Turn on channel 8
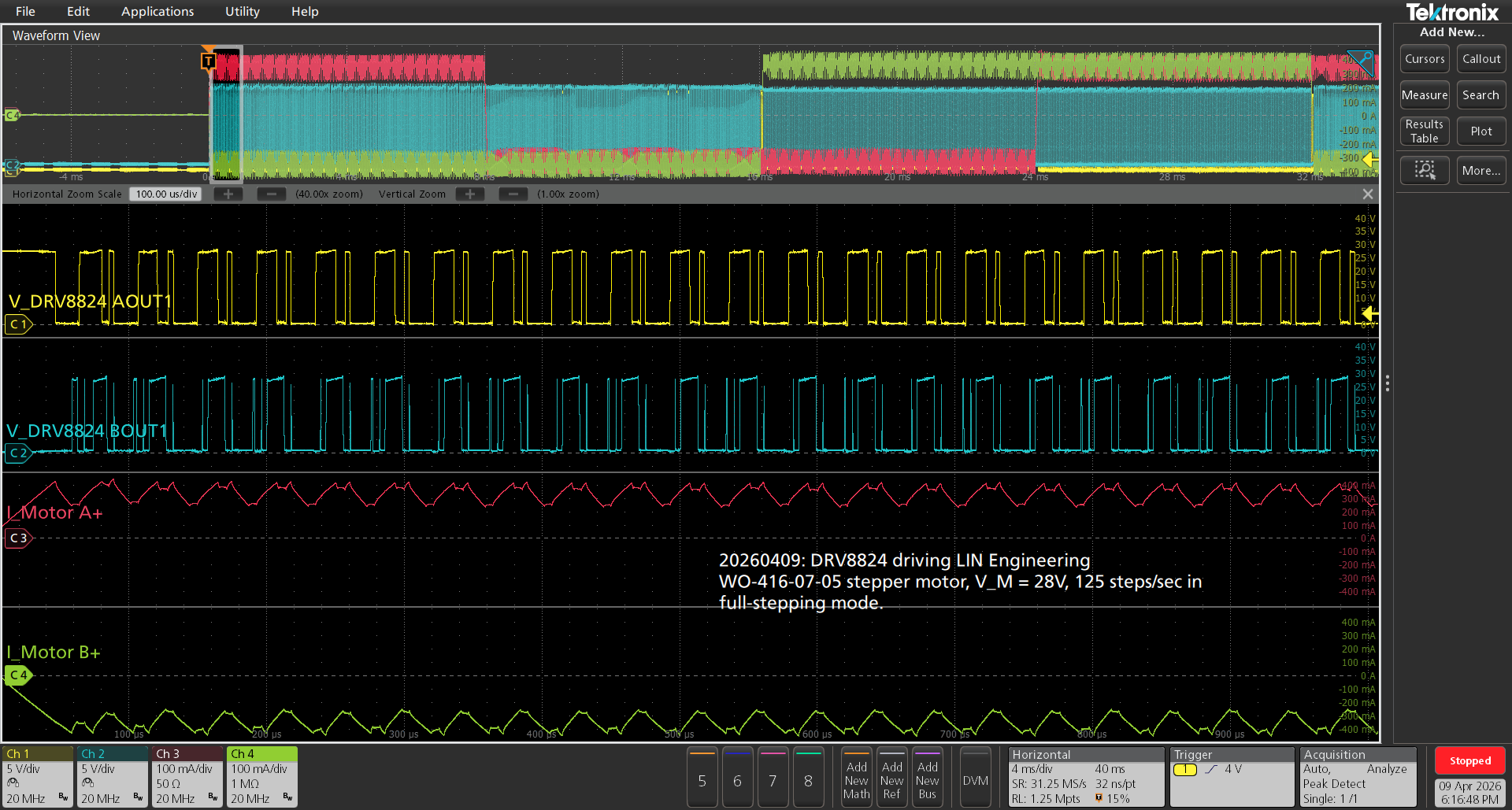Image resolution: width=1512 pixels, height=810 pixels. point(809,778)
